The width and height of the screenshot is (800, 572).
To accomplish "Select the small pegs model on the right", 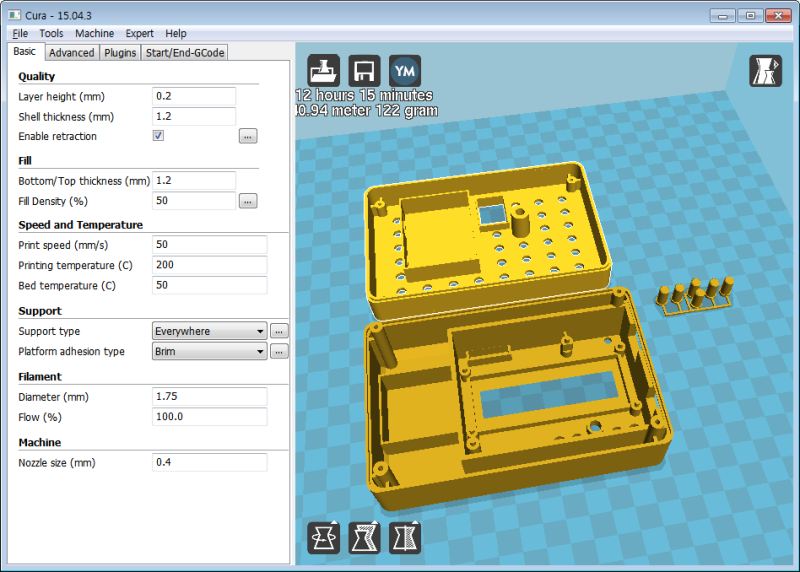I will coord(696,297).
